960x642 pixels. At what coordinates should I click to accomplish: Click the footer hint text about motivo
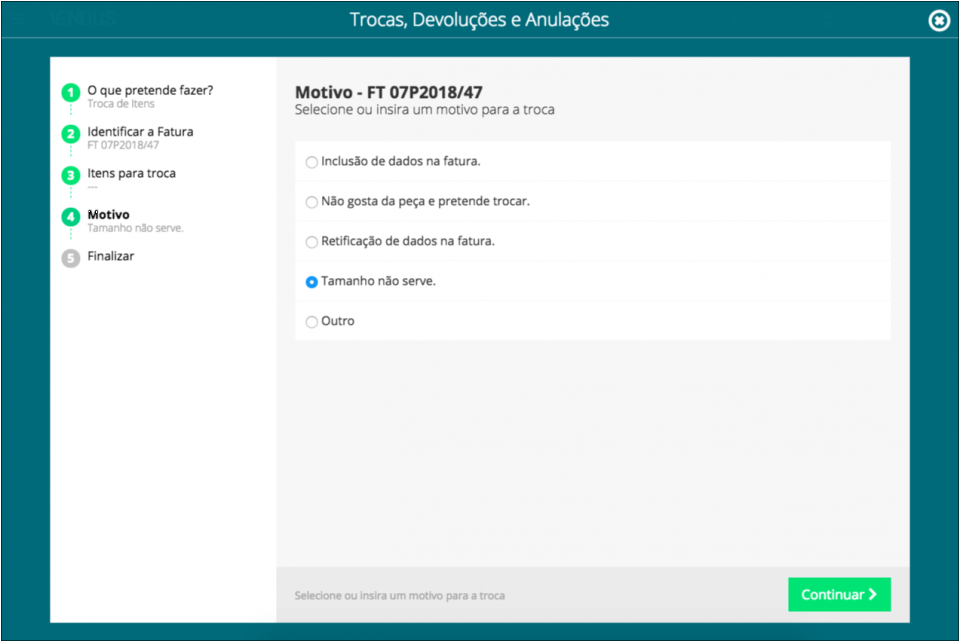[399, 596]
